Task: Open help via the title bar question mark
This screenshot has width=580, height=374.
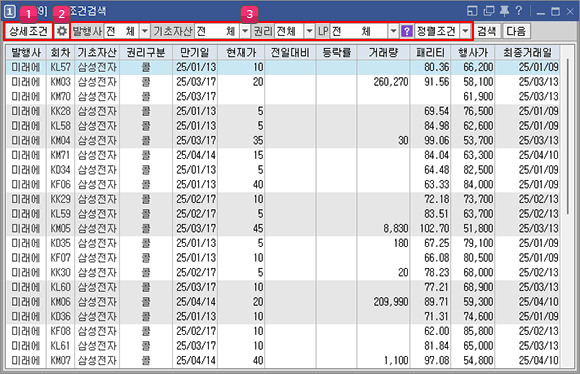Action: click(519, 11)
